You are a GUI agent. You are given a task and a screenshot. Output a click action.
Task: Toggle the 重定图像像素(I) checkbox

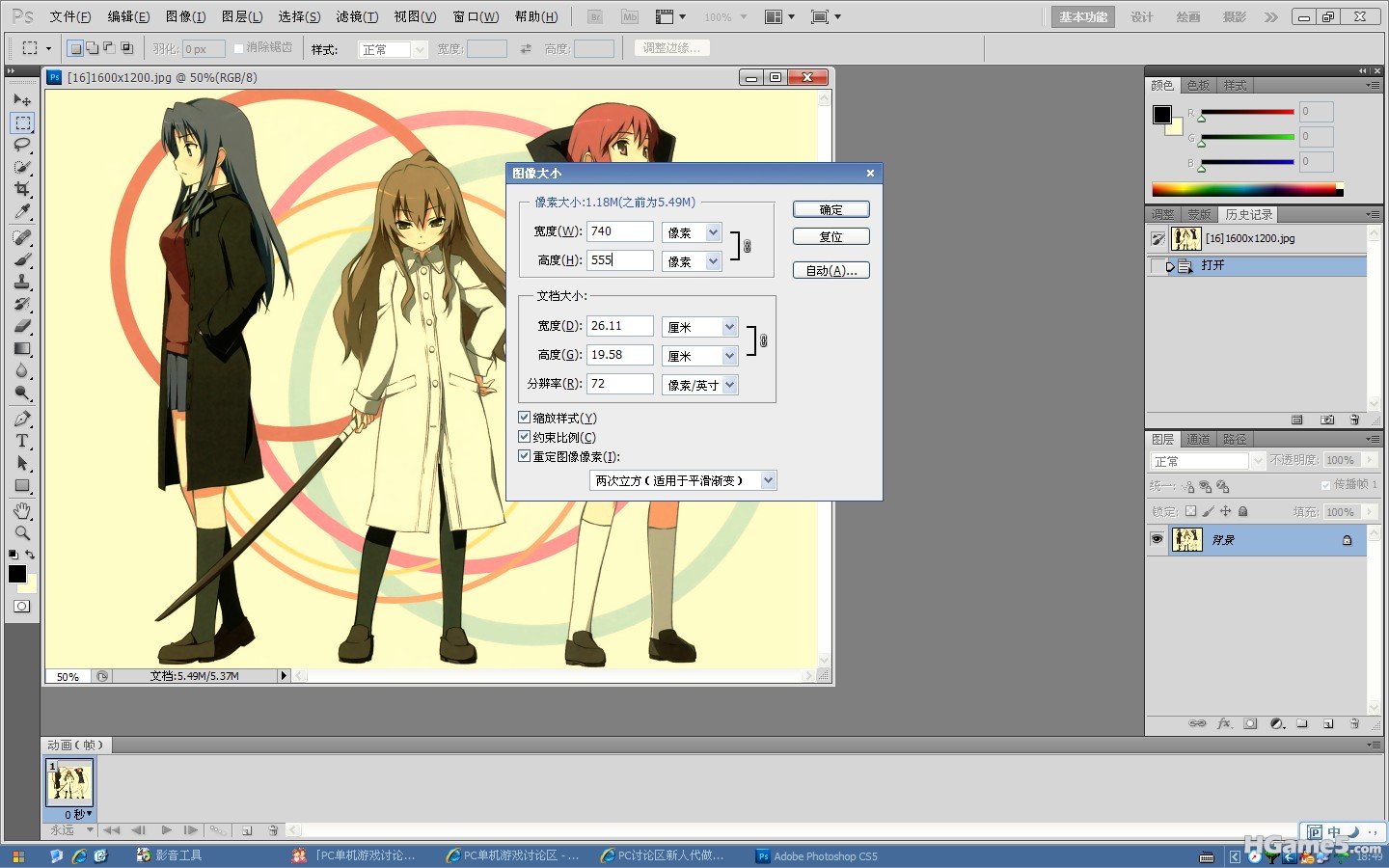(x=525, y=456)
